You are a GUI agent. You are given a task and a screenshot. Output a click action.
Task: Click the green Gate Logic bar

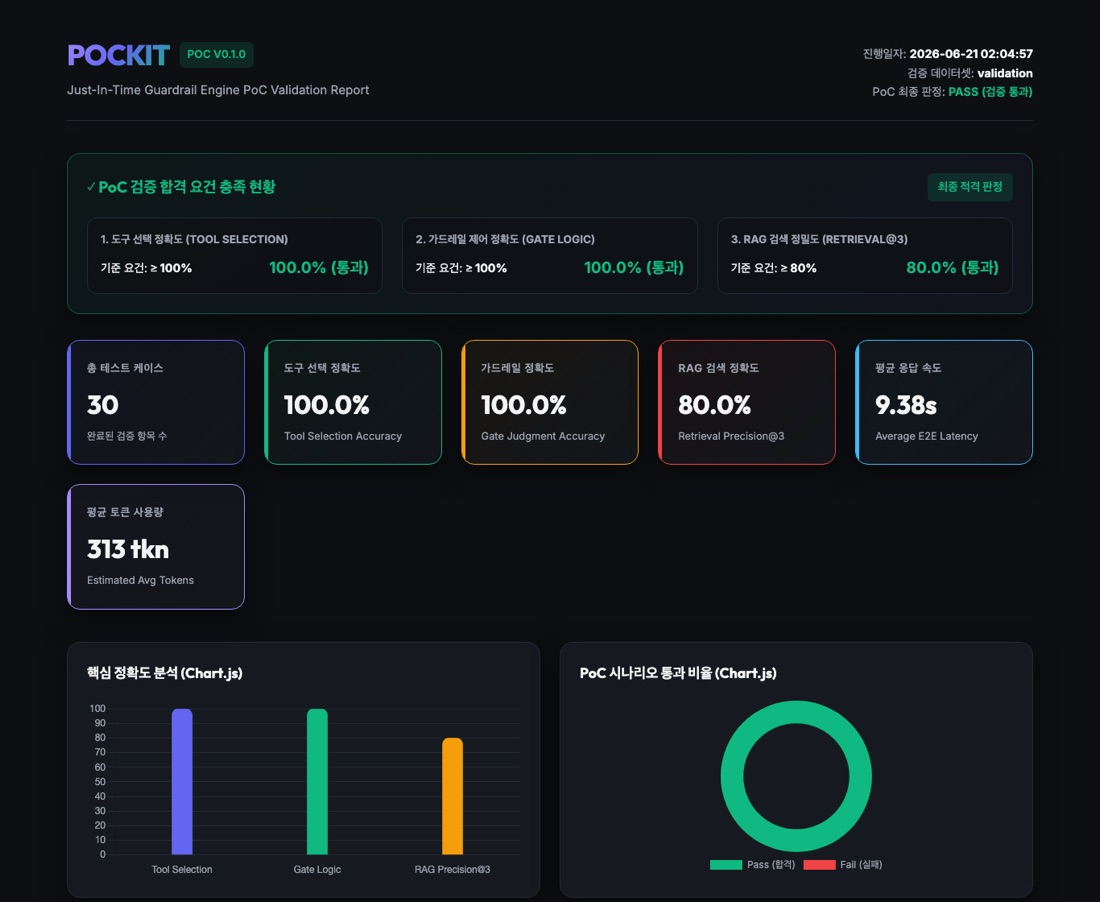tap(317, 781)
